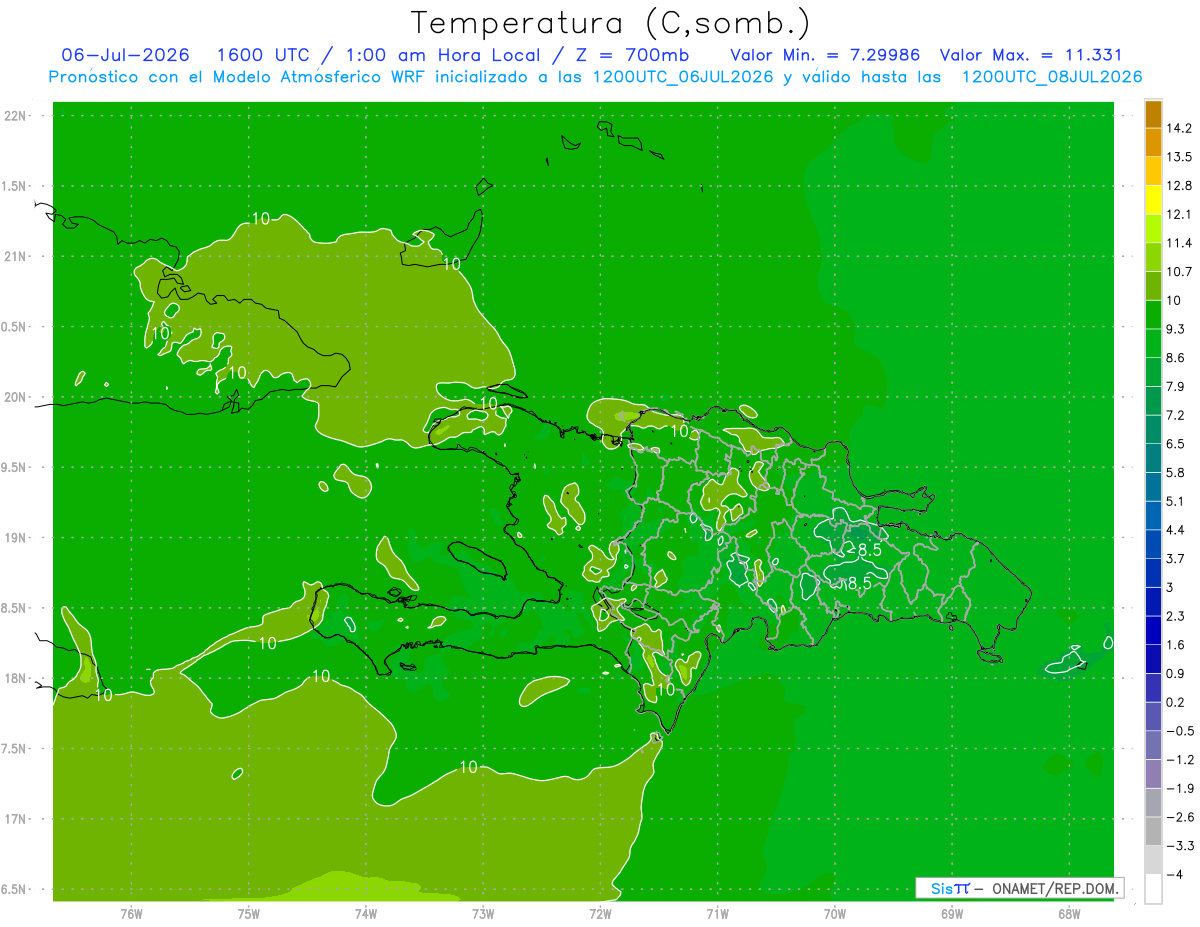Click the colorbar label '7.9'

(x=1176, y=386)
